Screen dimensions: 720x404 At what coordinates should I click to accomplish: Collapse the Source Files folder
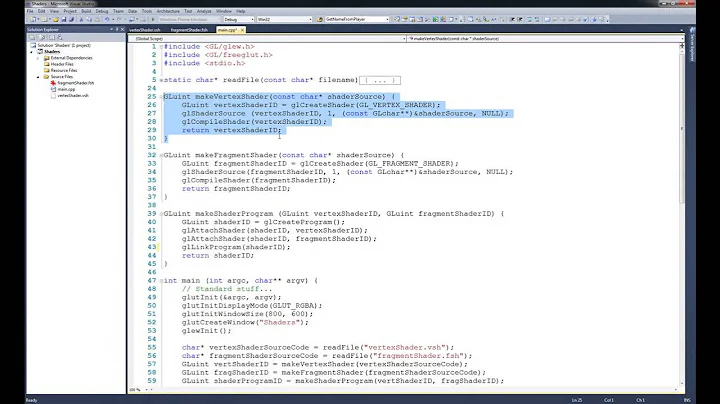pyautogui.click(x=38, y=77)
